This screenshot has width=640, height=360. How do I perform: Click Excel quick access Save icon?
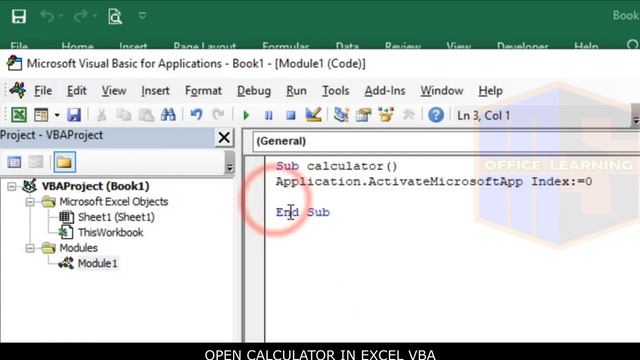coord(19,16)
